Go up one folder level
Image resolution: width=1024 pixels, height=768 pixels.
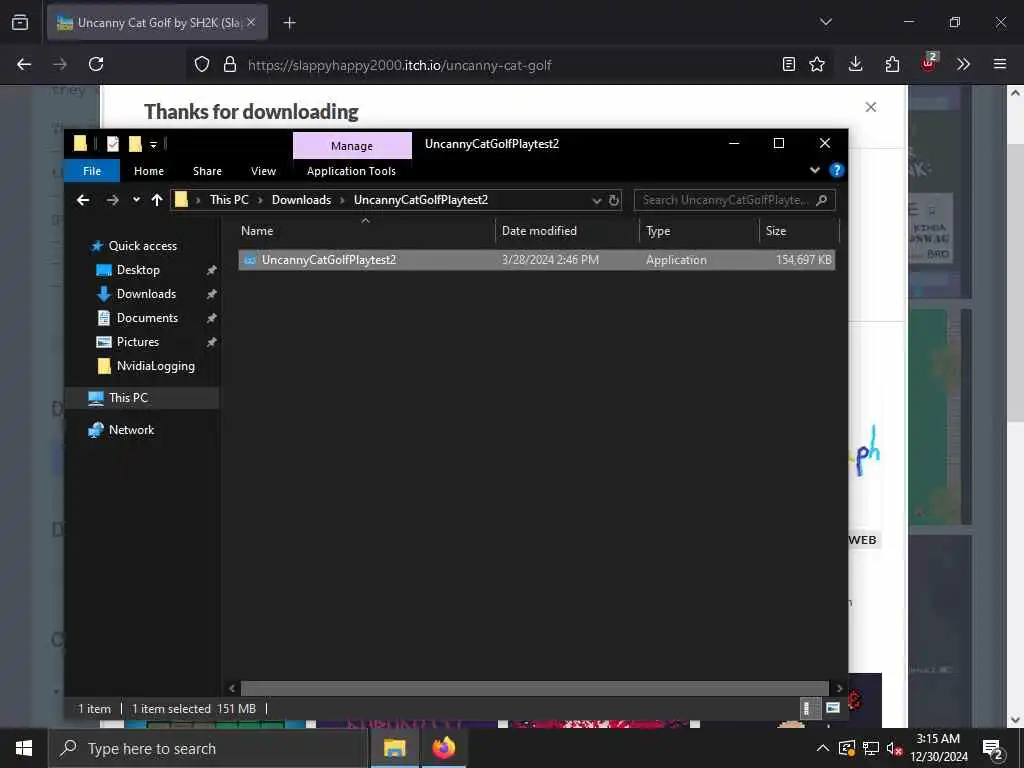[x=157, y=200]
